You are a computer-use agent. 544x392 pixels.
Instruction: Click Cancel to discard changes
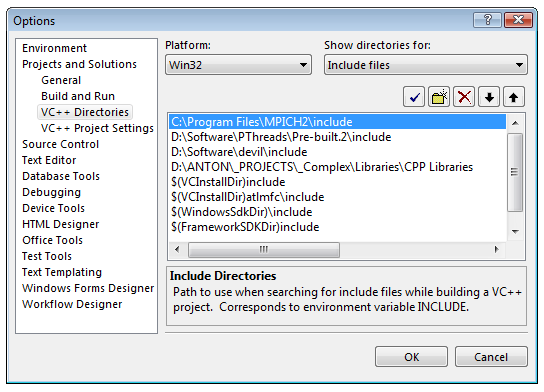[491, 357]
